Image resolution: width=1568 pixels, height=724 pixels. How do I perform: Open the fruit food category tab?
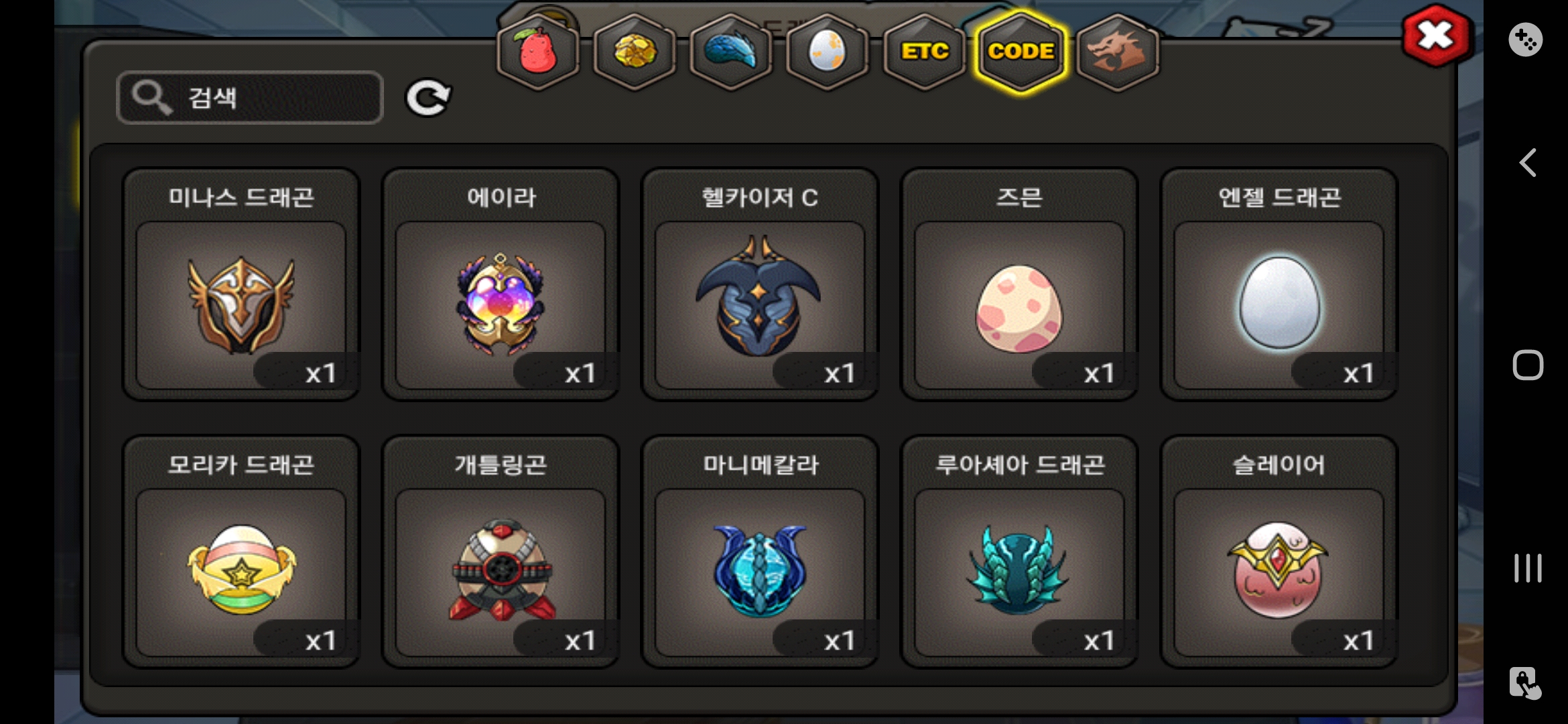538,52
